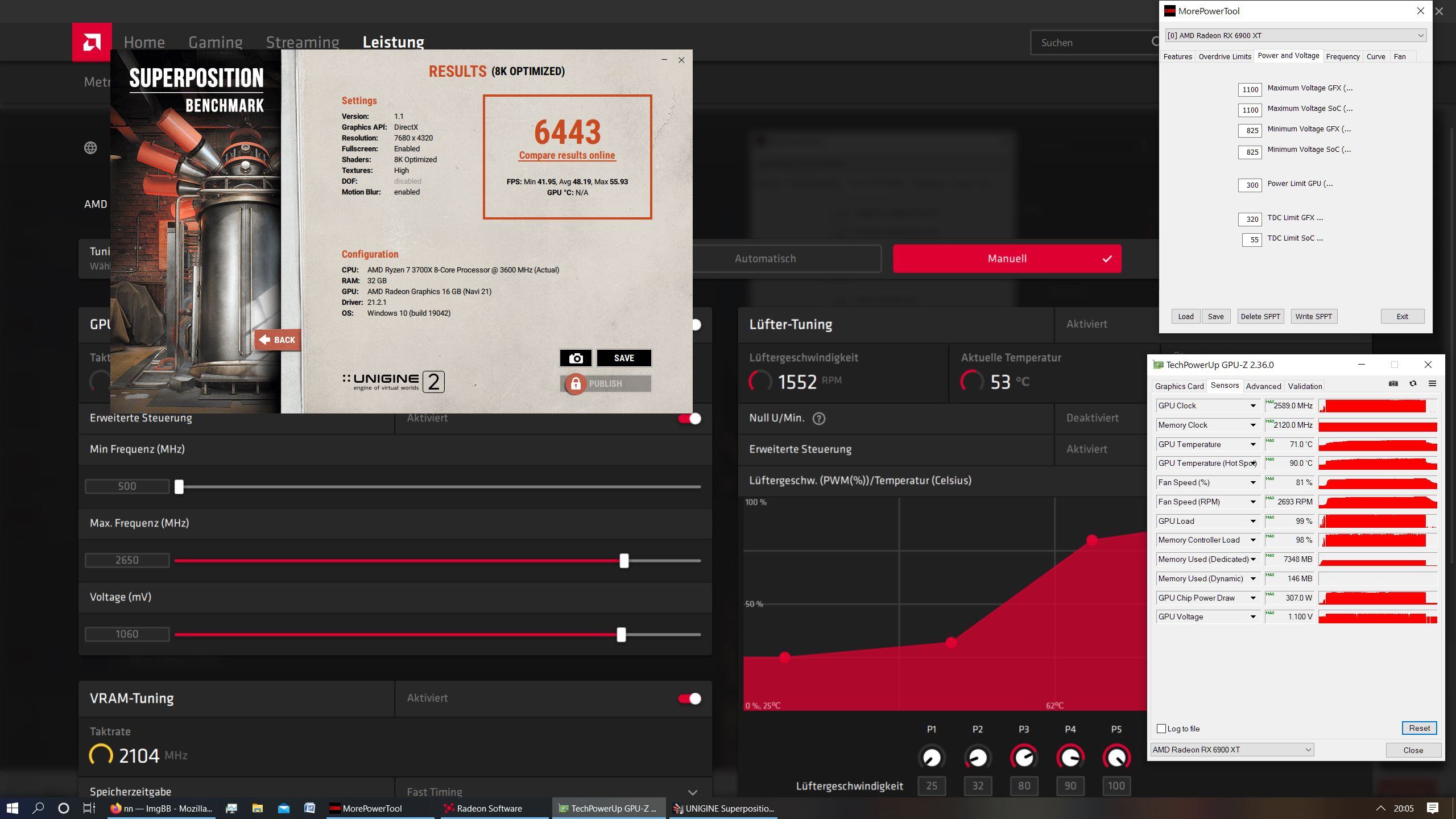Click the Max. Frequenz slider handle

tap(624, 561)
